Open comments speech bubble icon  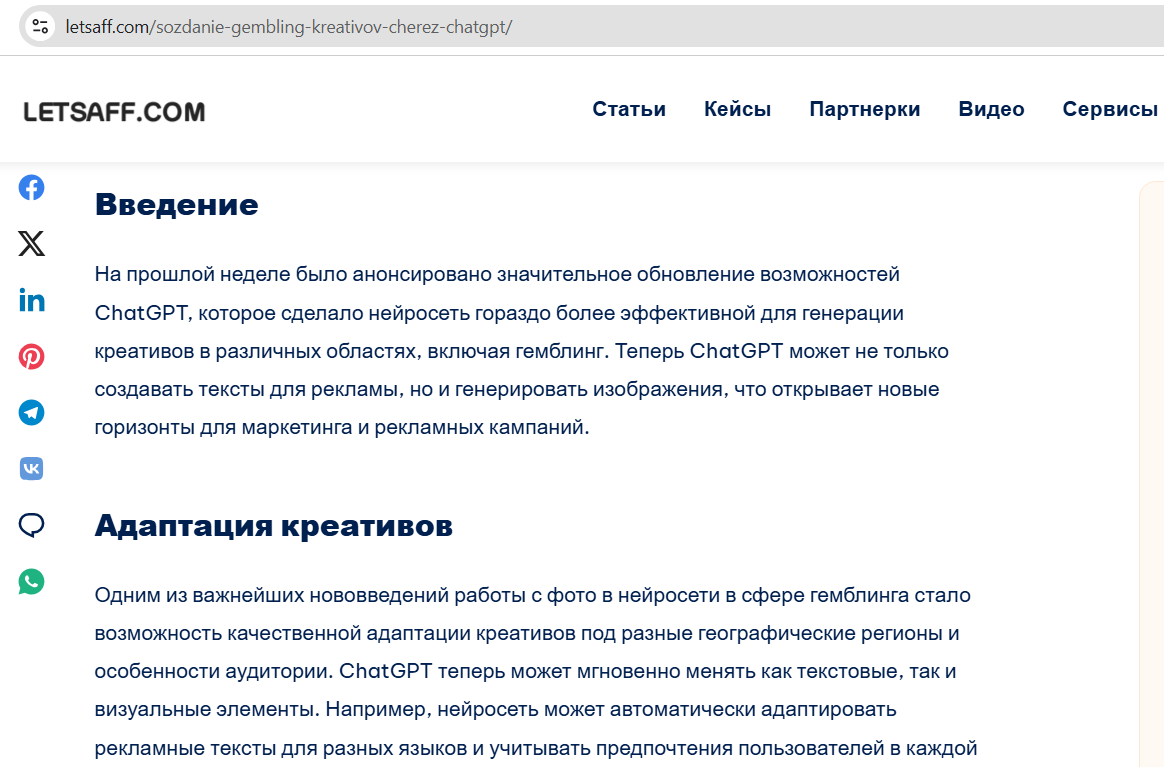[31, 525]
